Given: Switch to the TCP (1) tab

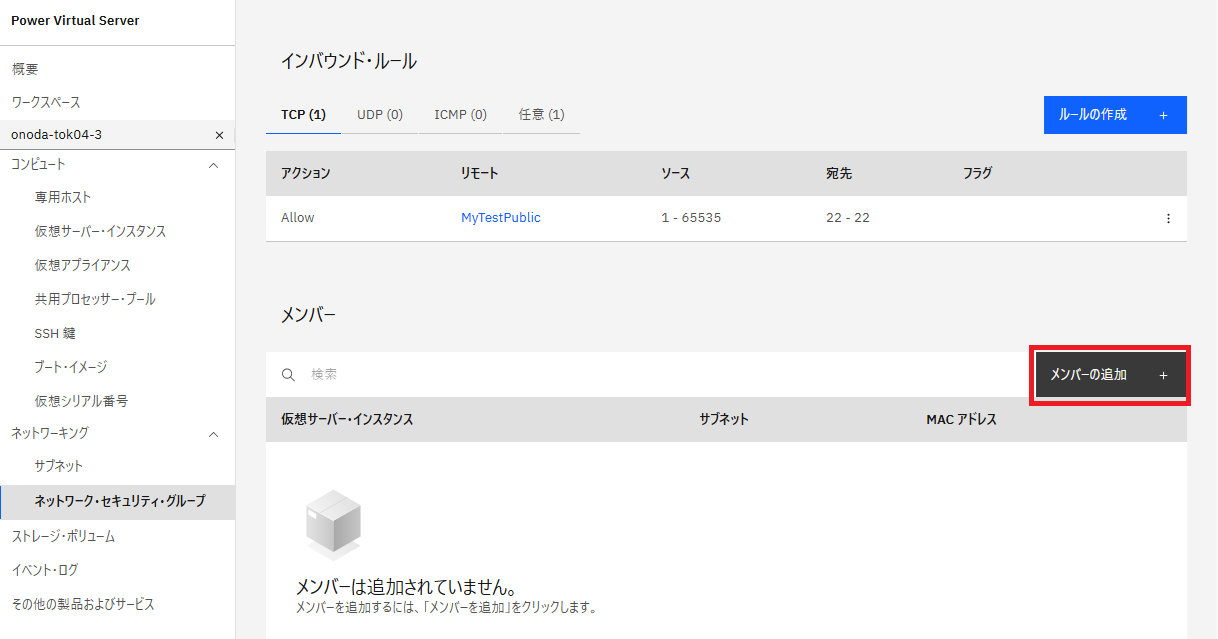Looking at the screenshot, I should click(303, 115).
